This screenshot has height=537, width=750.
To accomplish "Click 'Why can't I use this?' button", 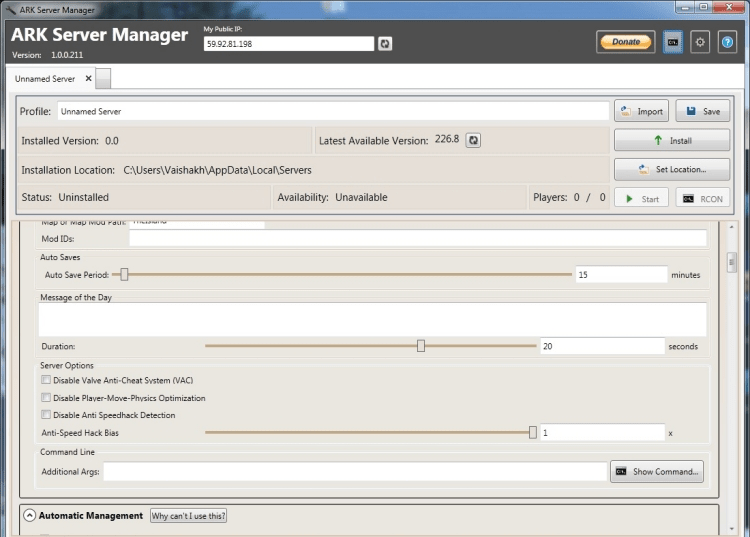I will pyautogui.click(x=188, y=515).
